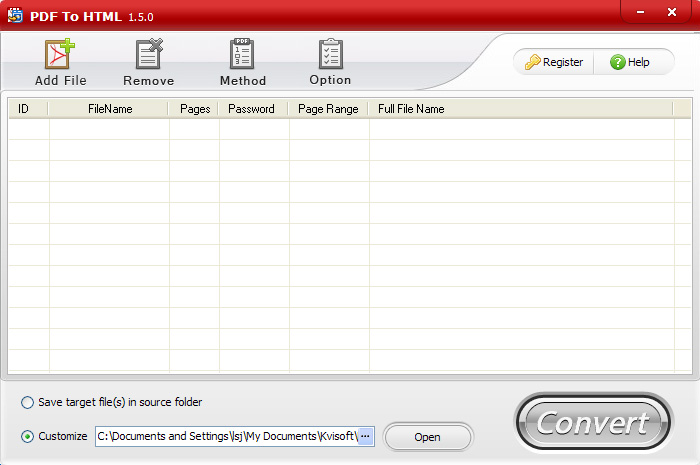Screen dimensions: 700x465
Task: Click the PDF To HTML app icon in title bar
Action: (15, 15)
